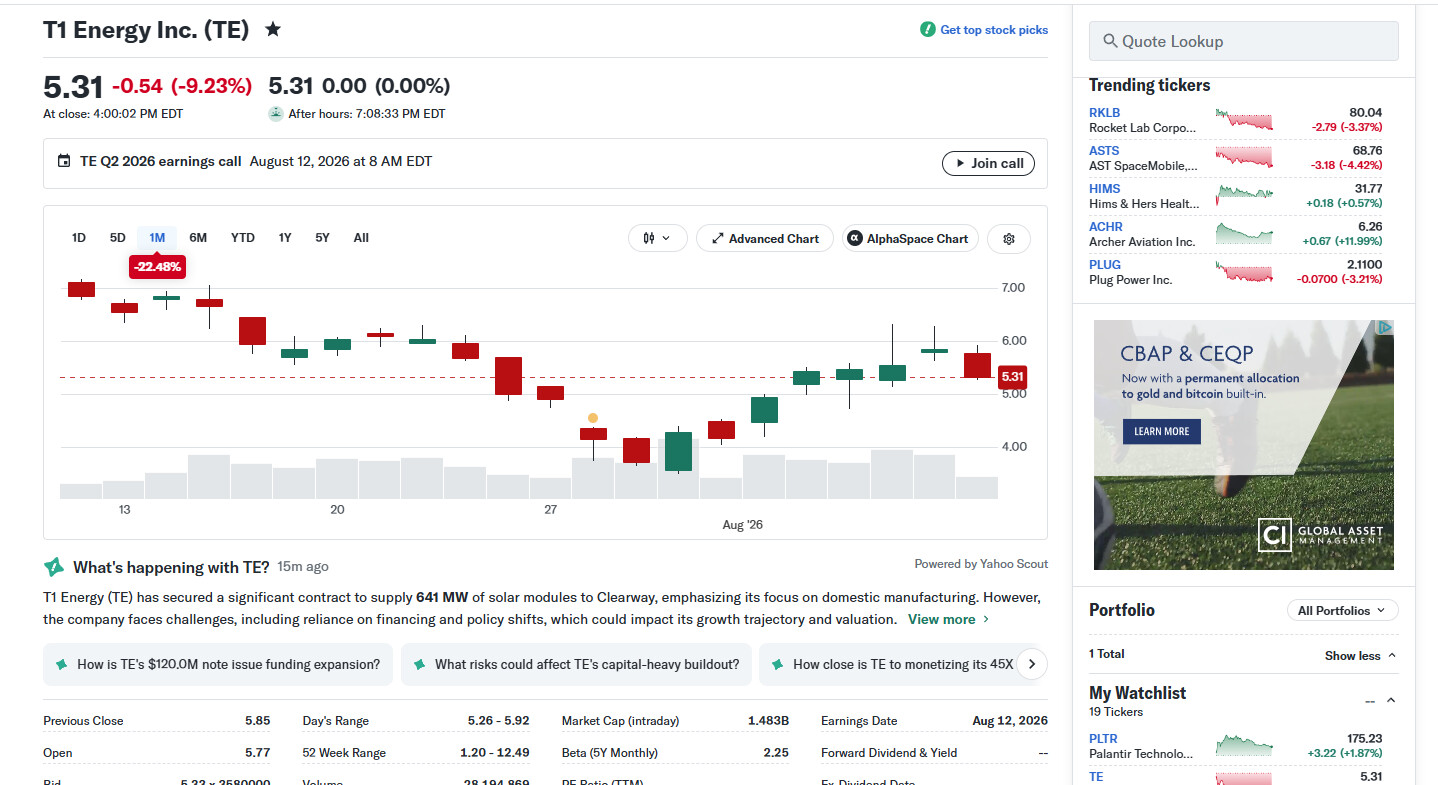
Task: Click the CI Global Asset Management logo
Action: coord(1321,535)
